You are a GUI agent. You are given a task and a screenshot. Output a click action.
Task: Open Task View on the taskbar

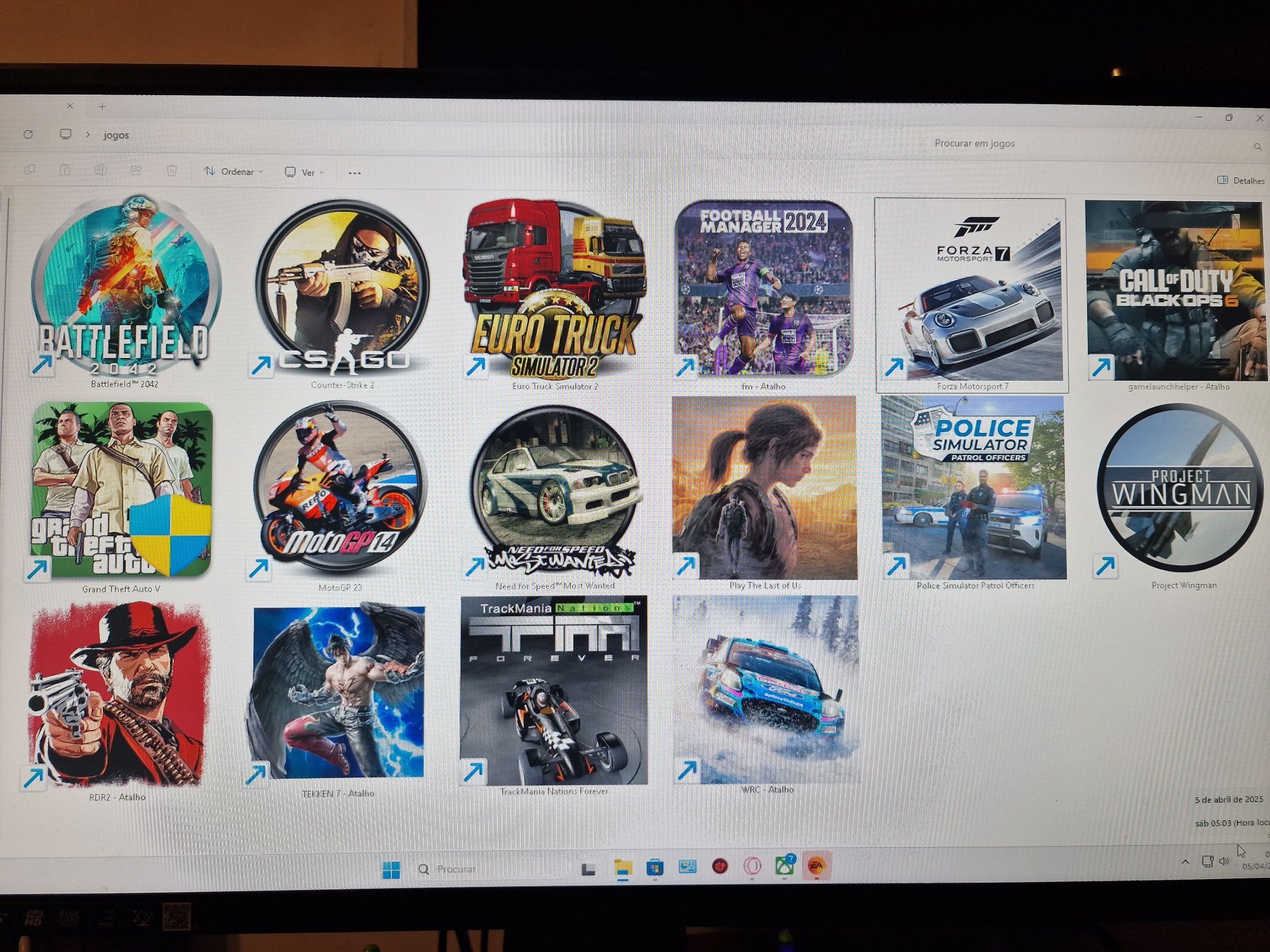pyautogui.click(x=589, y=869)
